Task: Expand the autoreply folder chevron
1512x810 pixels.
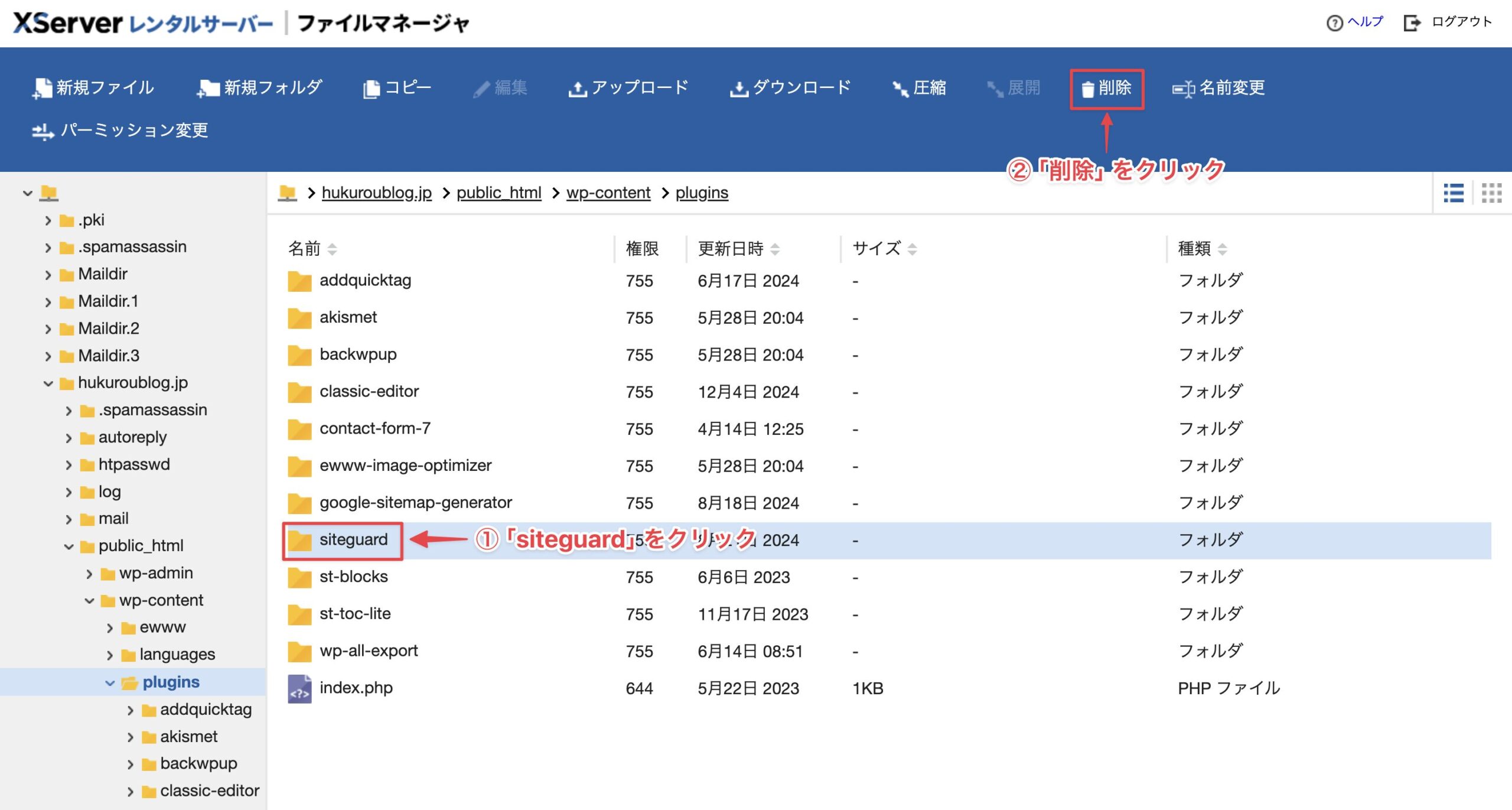Action: 69,438
